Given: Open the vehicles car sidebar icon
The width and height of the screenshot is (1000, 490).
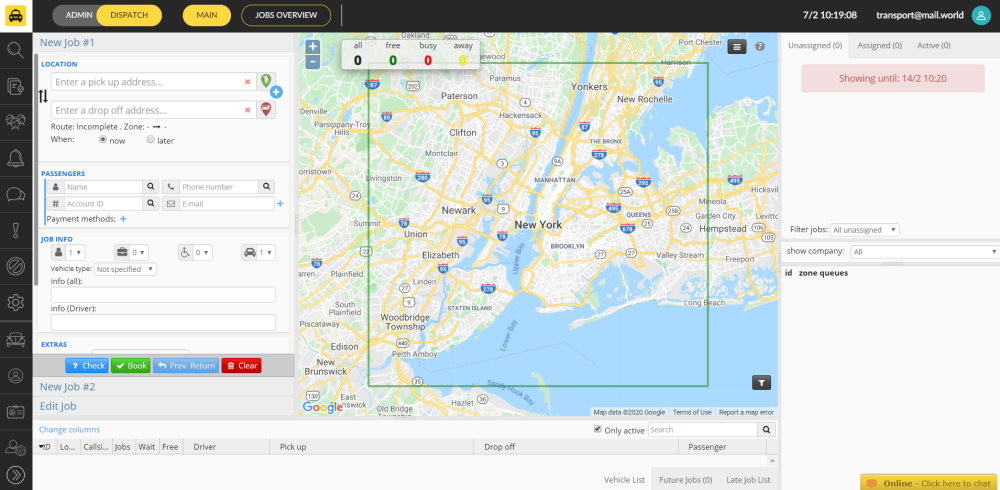Looking at the screenshot, I should [x=15, y=339].
